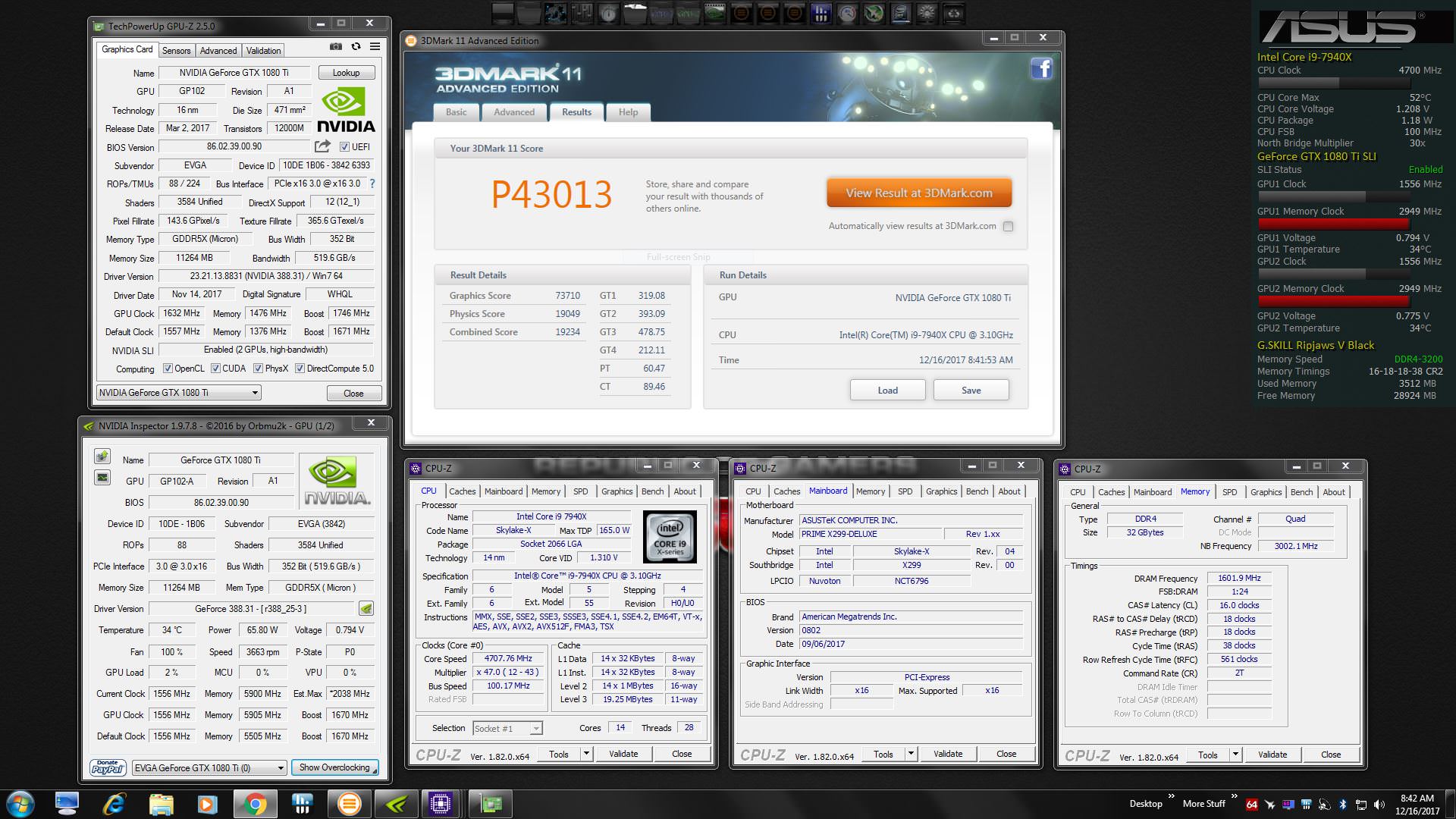1456x819 pixels.
Task: Click the Facebook icon in 3DMark 11
Action: pos(1041,68)
